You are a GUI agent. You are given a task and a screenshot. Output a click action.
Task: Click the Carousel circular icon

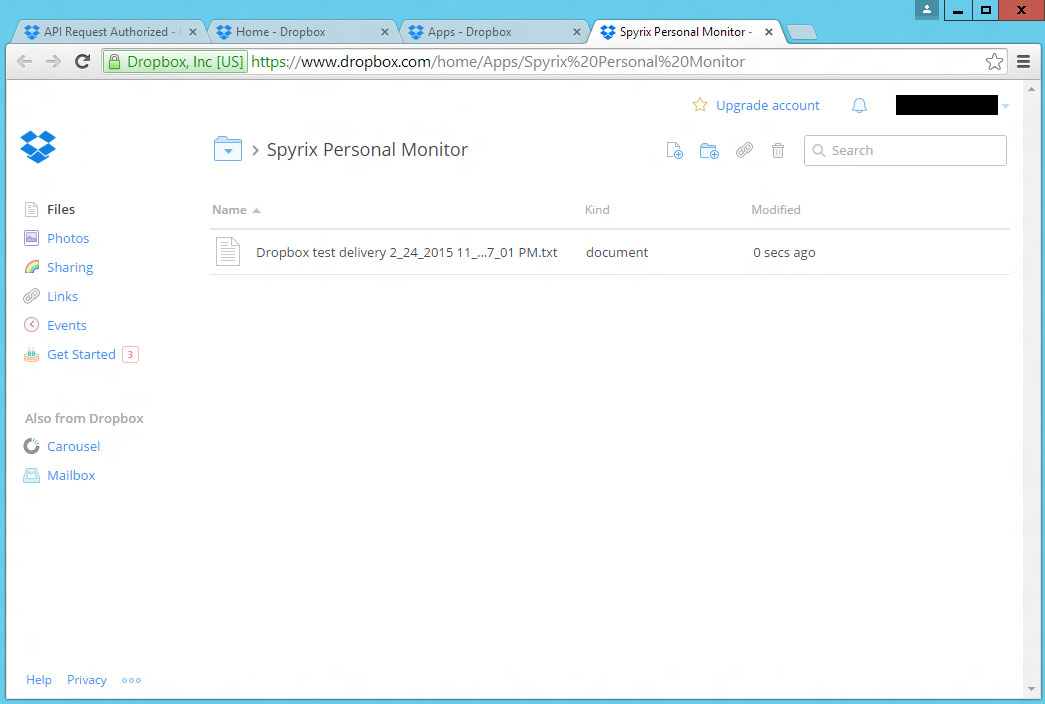tap(31, 446)
